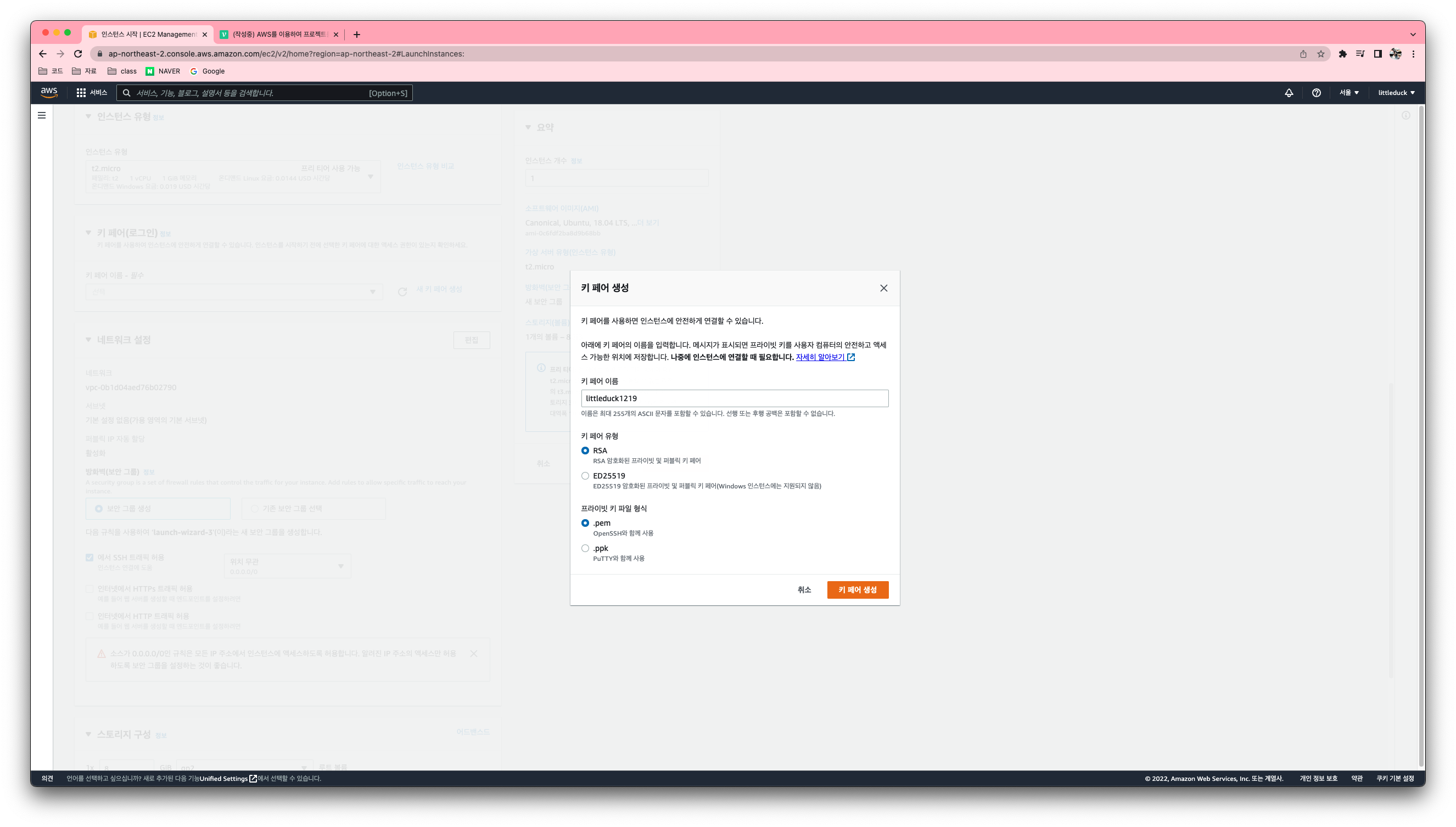Click the 의견 feedback button in footer
Screen dimensions: 1456x827
tap(47, 779)
